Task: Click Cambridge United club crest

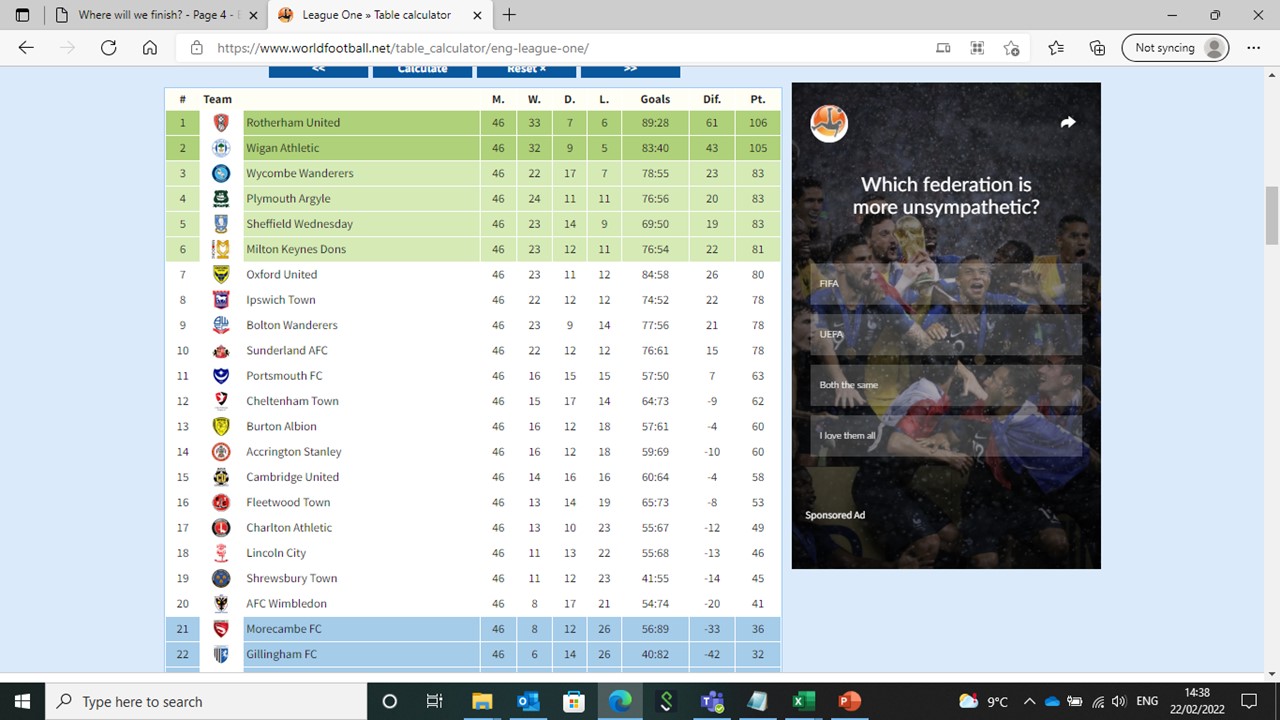Action: point(221,477)
